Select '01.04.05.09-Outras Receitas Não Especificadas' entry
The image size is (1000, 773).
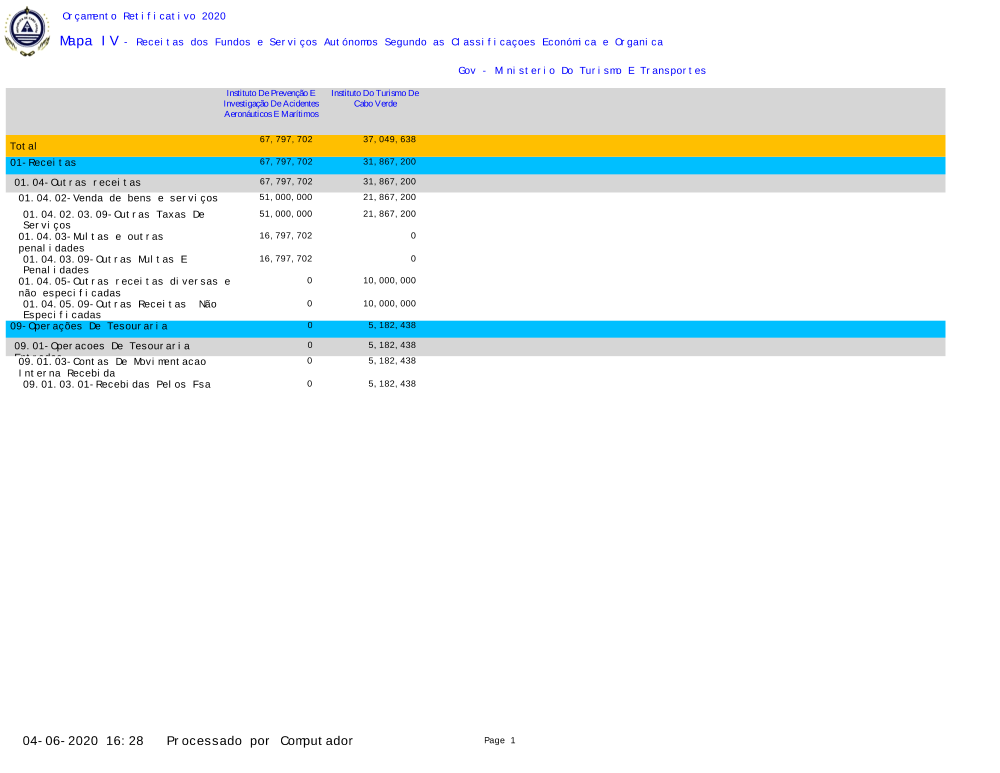[119, 309]
